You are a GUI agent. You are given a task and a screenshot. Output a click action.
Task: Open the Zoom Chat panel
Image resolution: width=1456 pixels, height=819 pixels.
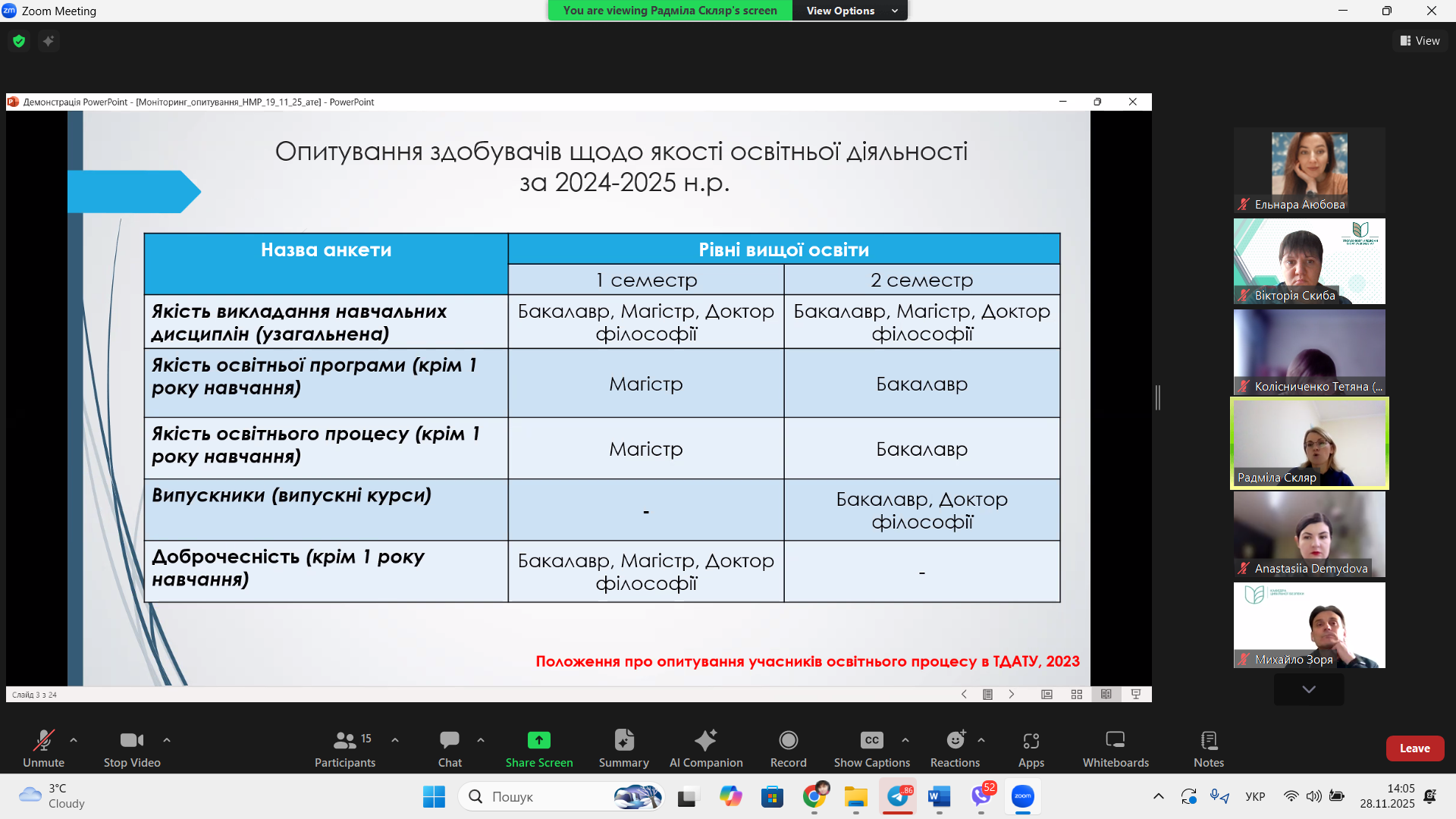[450, 748]
